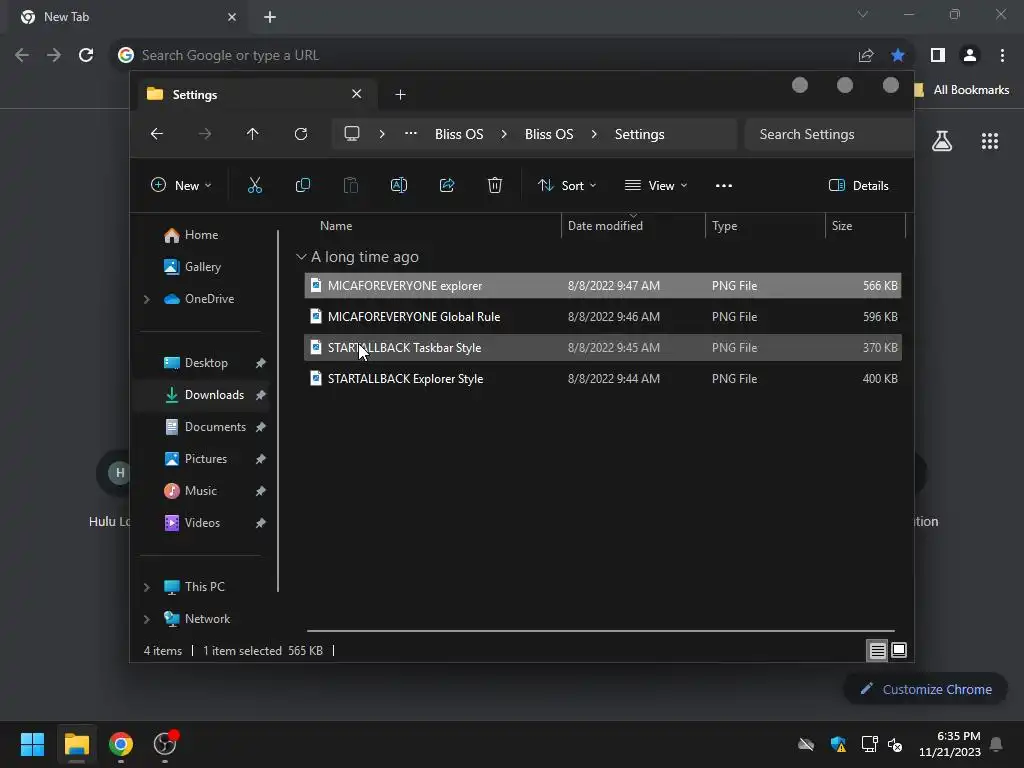Open Chrome side panel icon
This screenshot has width=1024, height=768.
tap(938, 55)
